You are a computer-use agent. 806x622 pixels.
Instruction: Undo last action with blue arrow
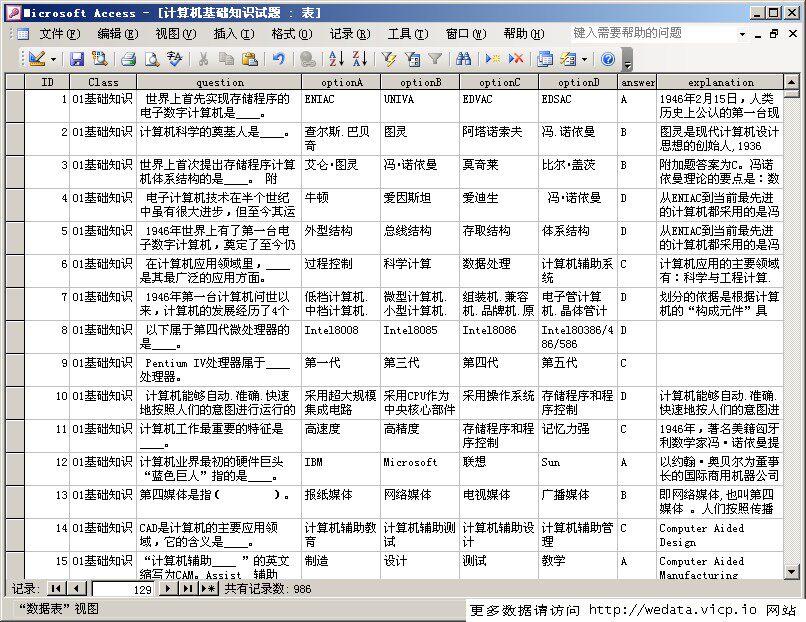coord(279,59)
